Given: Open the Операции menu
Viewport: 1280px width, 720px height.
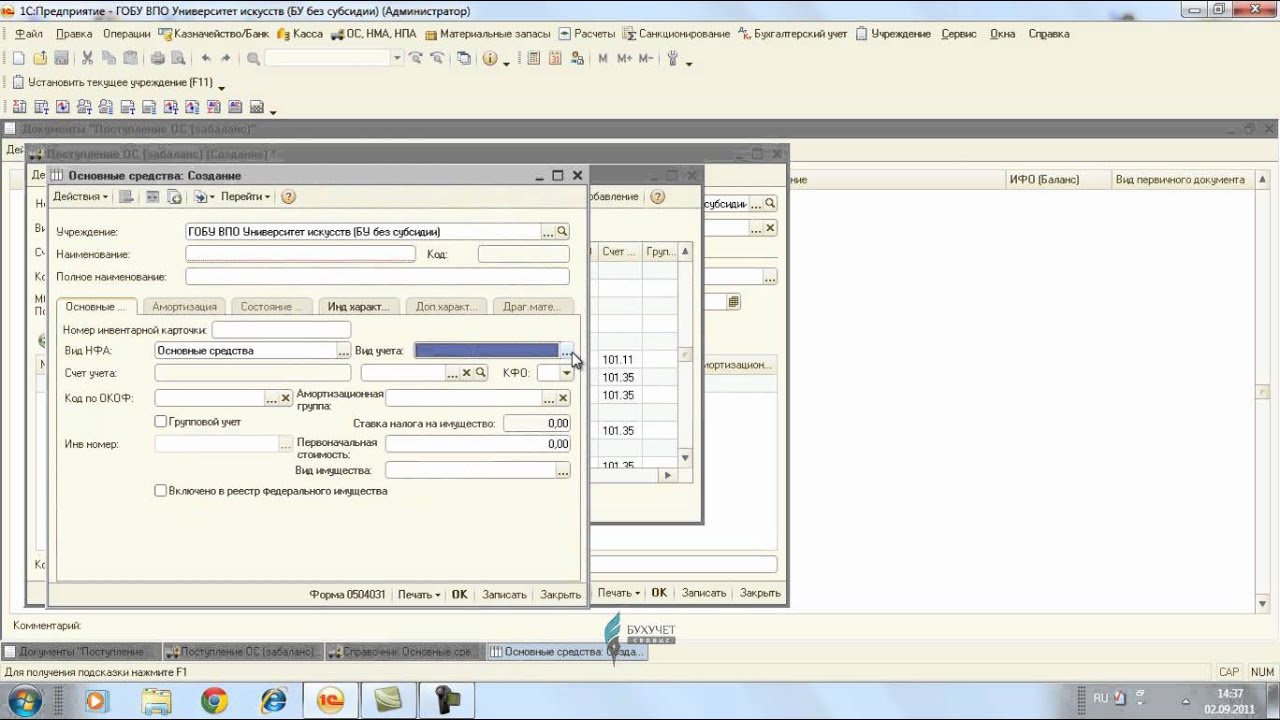Looking at the screenshot, I should pyautogui.click(x=126, y=33).
